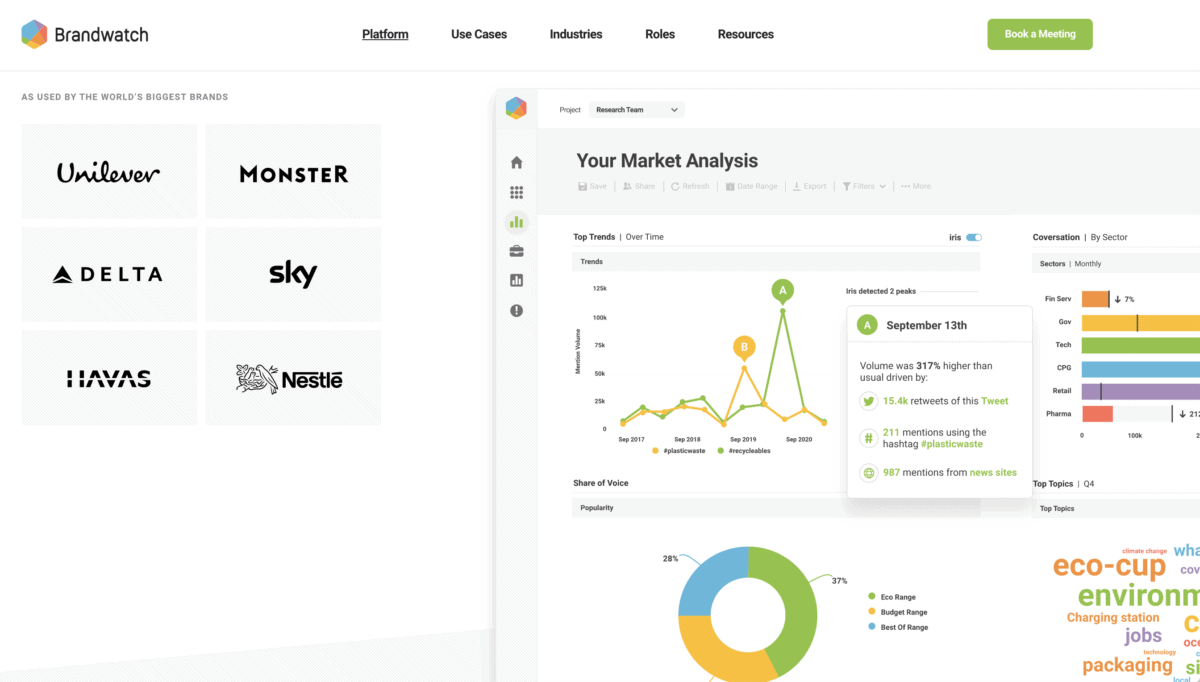The width and height of the screenshot is (1200, 682).
Task: Select the Sky brand logo tile
Action: click(x=293, y=275)
